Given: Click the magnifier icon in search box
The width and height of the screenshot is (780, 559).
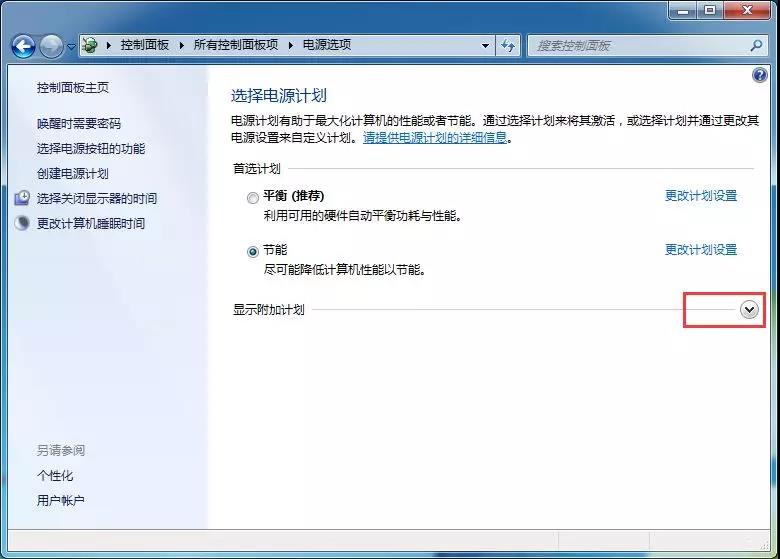Looking at the screenshot, I should point(756,45).
